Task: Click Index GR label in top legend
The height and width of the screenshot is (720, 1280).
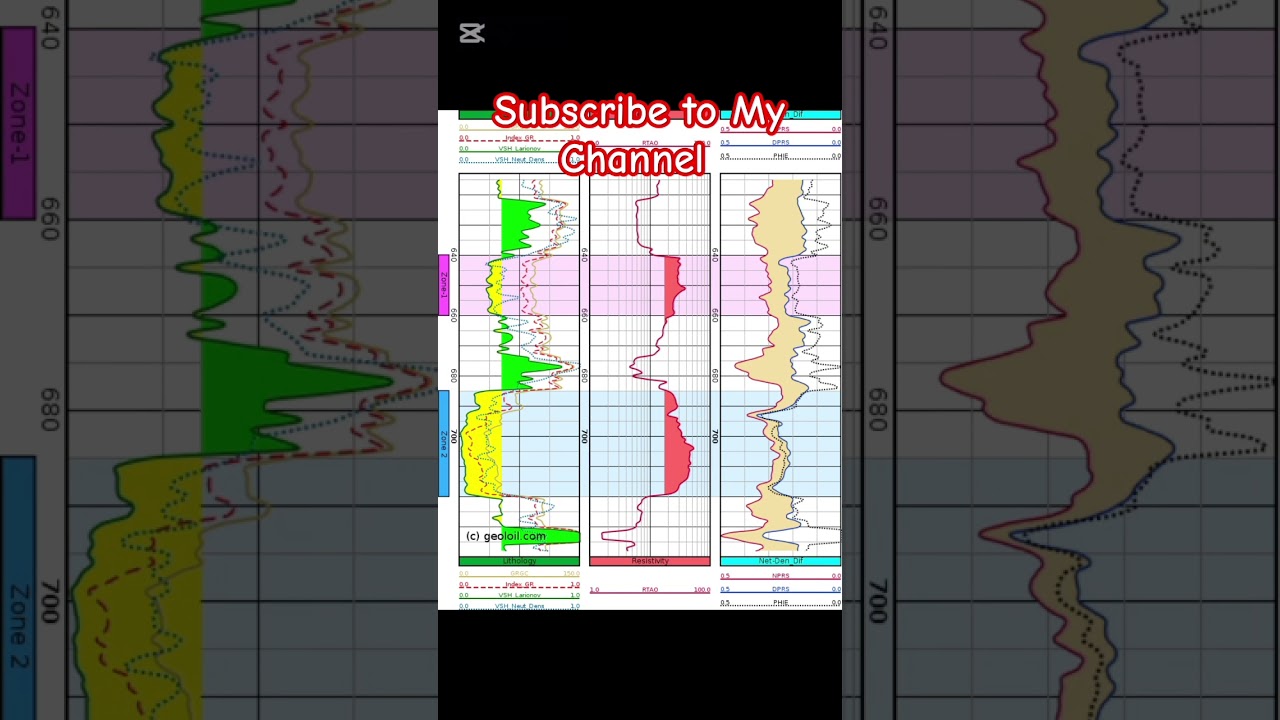Action: point(520,137)
